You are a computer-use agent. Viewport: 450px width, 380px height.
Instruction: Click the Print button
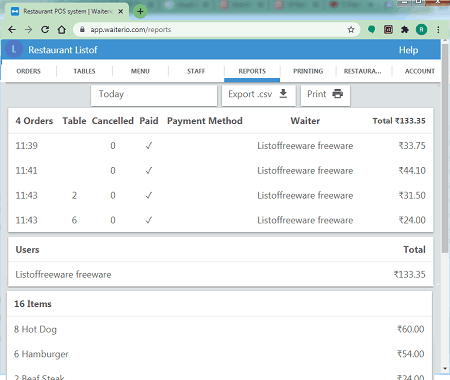coord(325,95)
